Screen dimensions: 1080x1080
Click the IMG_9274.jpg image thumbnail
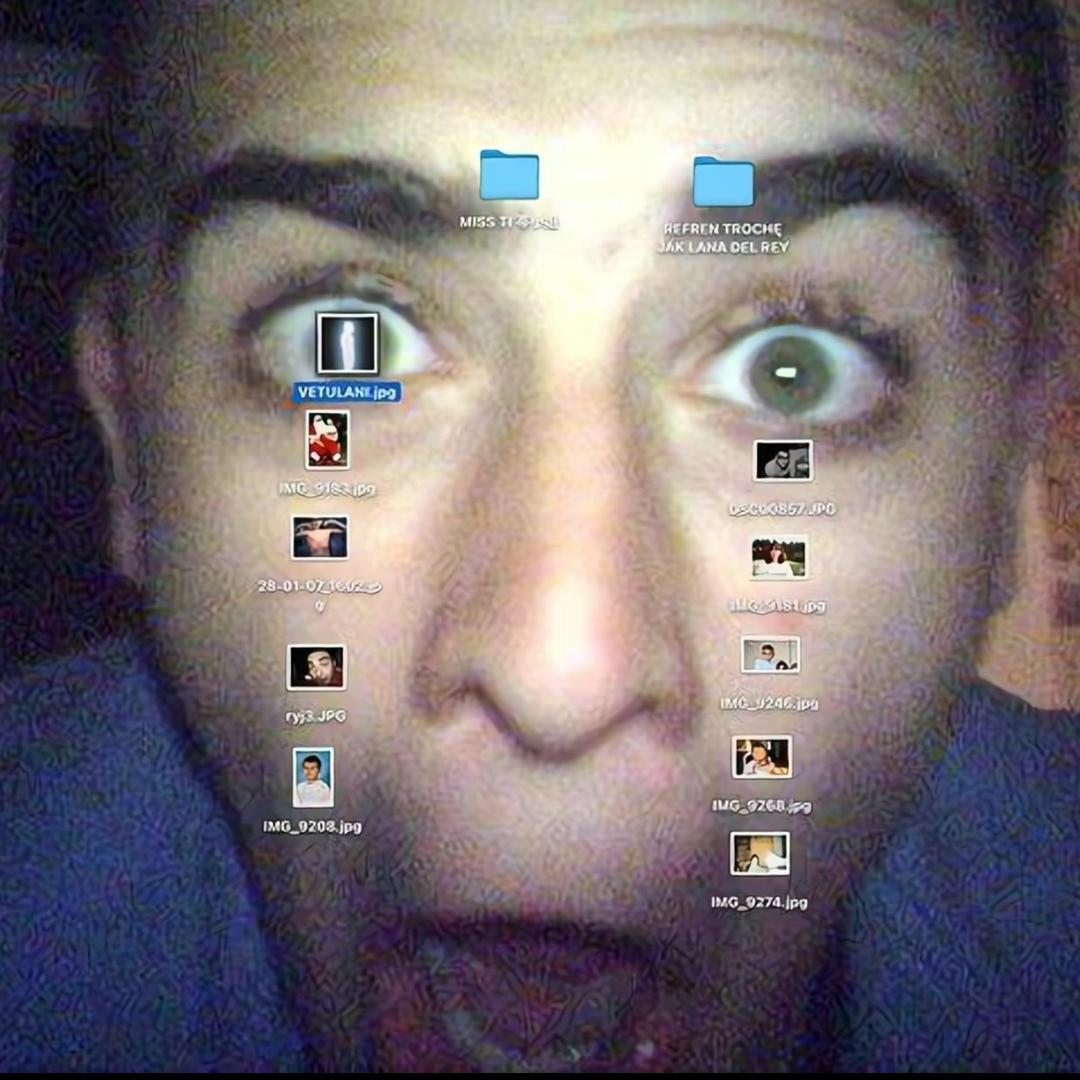[760, 854]
